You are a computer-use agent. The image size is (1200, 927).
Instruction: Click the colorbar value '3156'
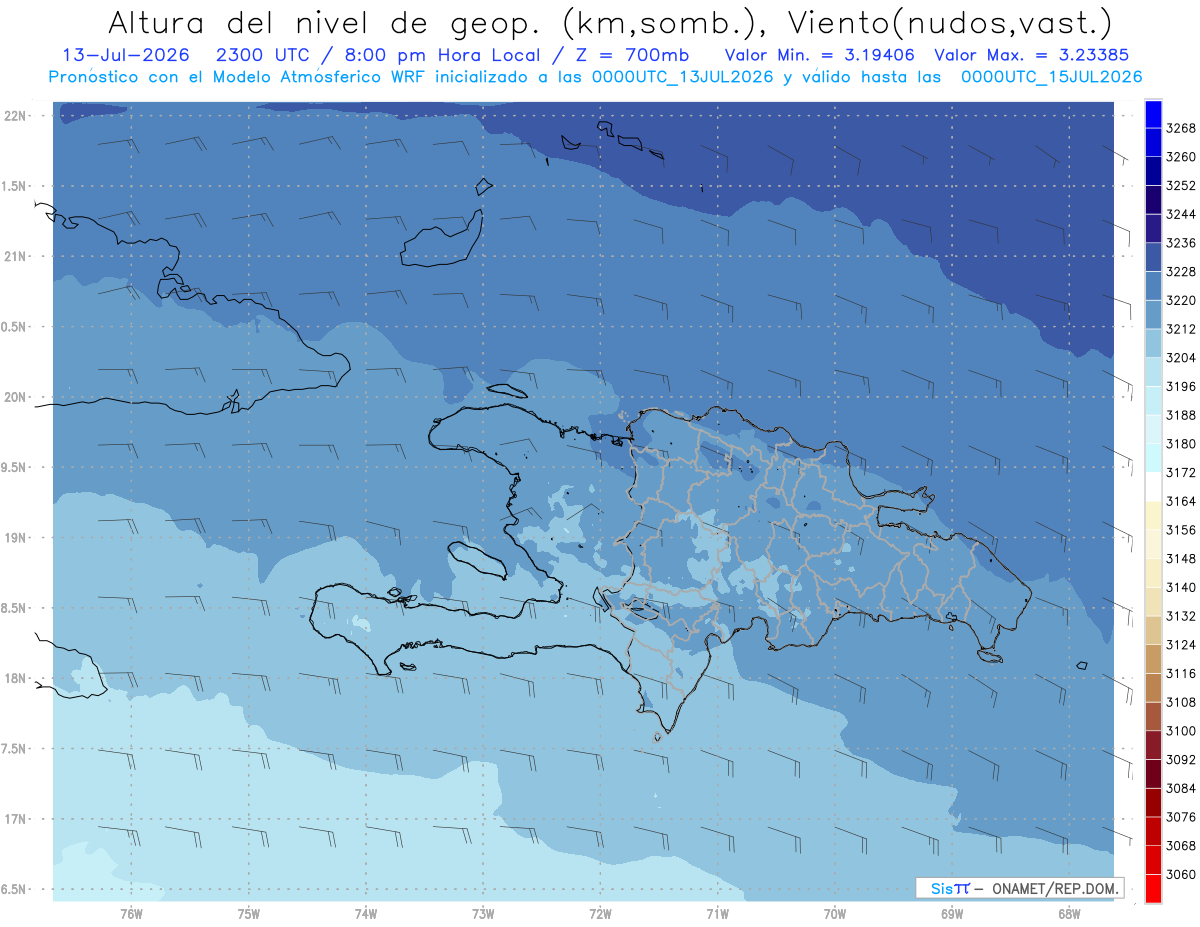[1181, 530]
